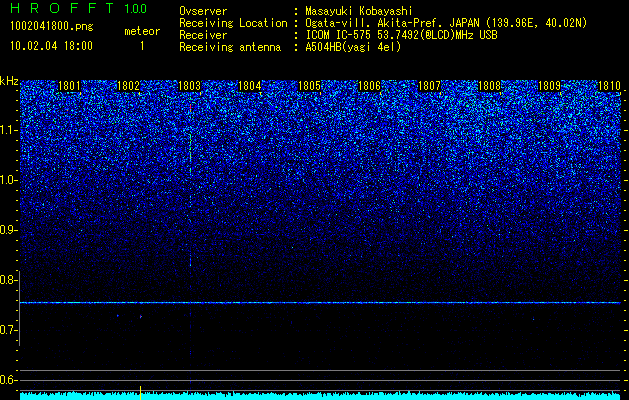
Task: Click the meteor count label
Action: [x=142, y=31]
